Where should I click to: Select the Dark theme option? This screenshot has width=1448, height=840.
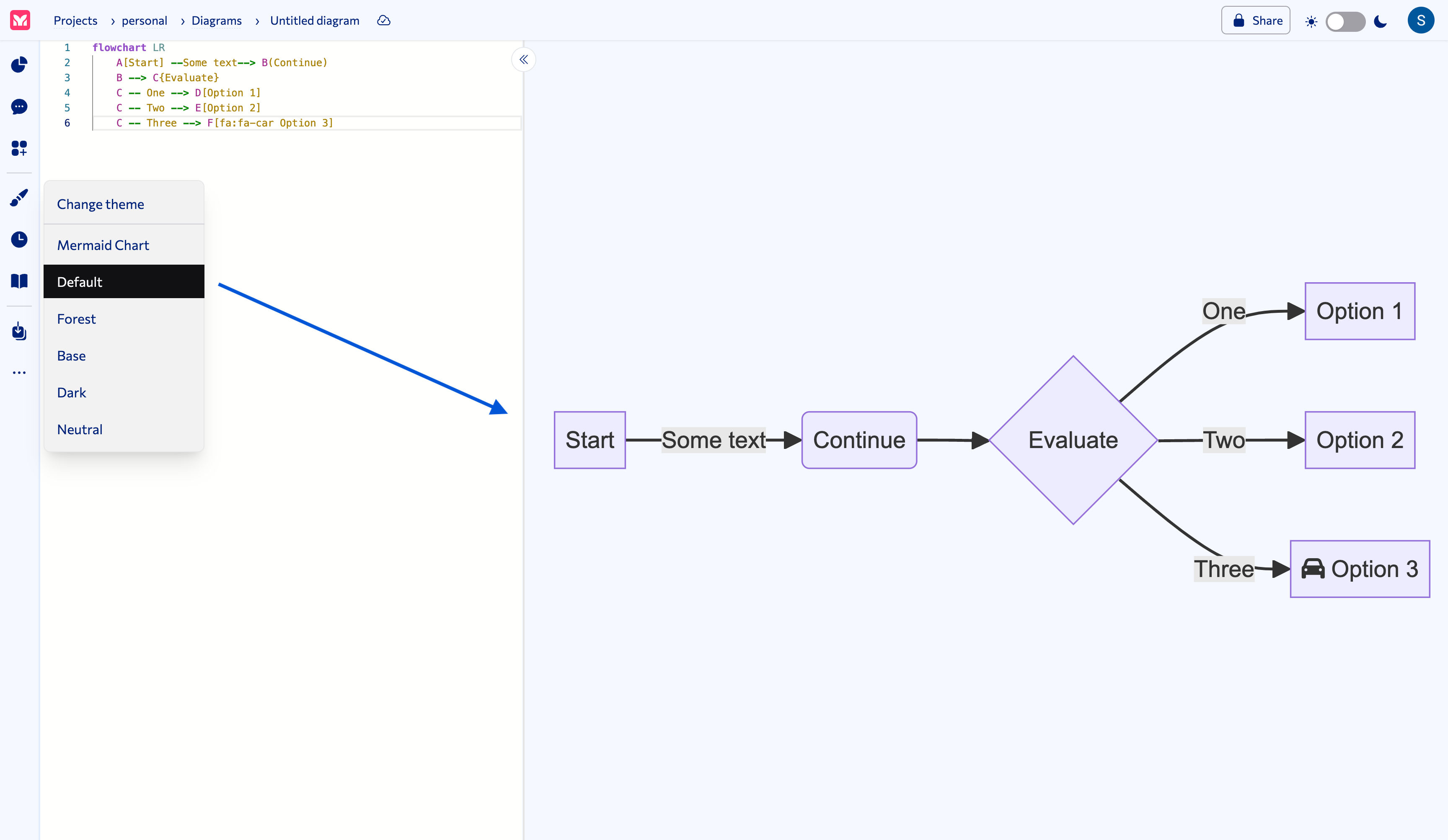click(x=72, y=393)
